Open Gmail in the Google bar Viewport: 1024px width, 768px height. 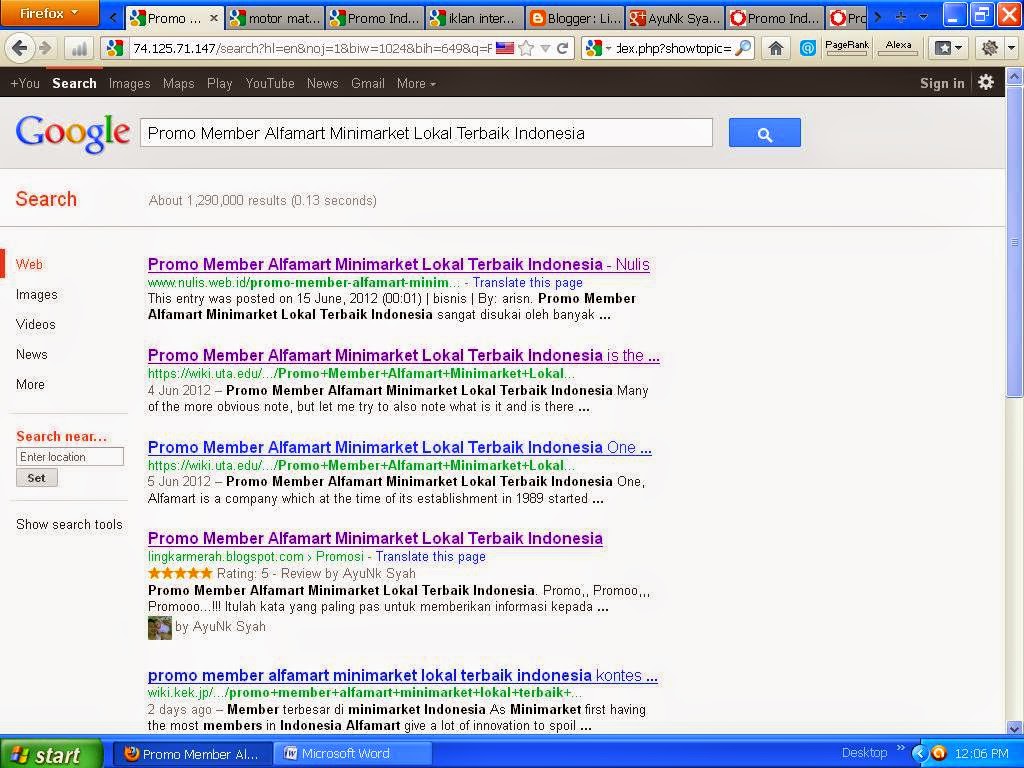pyautogui.click(x=368, y=83)
